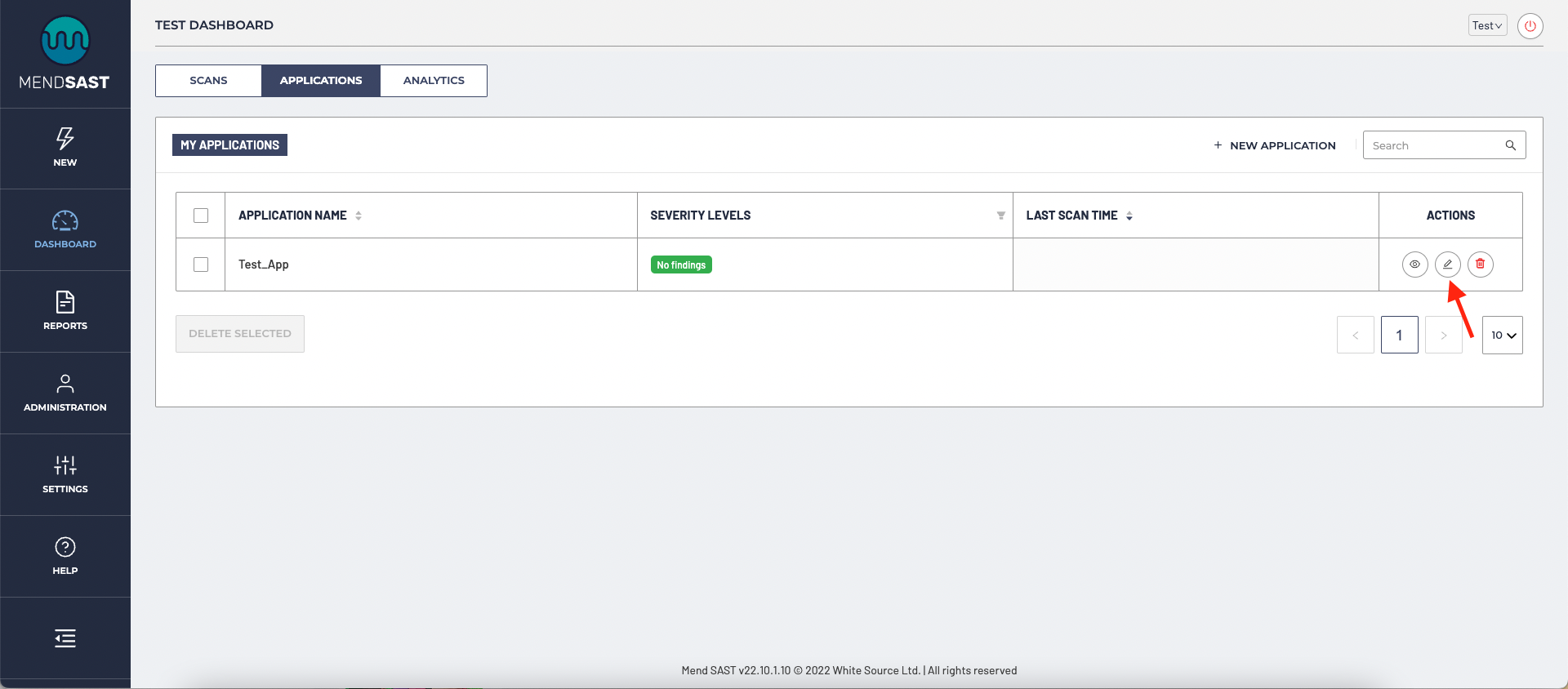Switch to the Scans tab
Viewport: 1568px width, 689px height.
point(208,81)
